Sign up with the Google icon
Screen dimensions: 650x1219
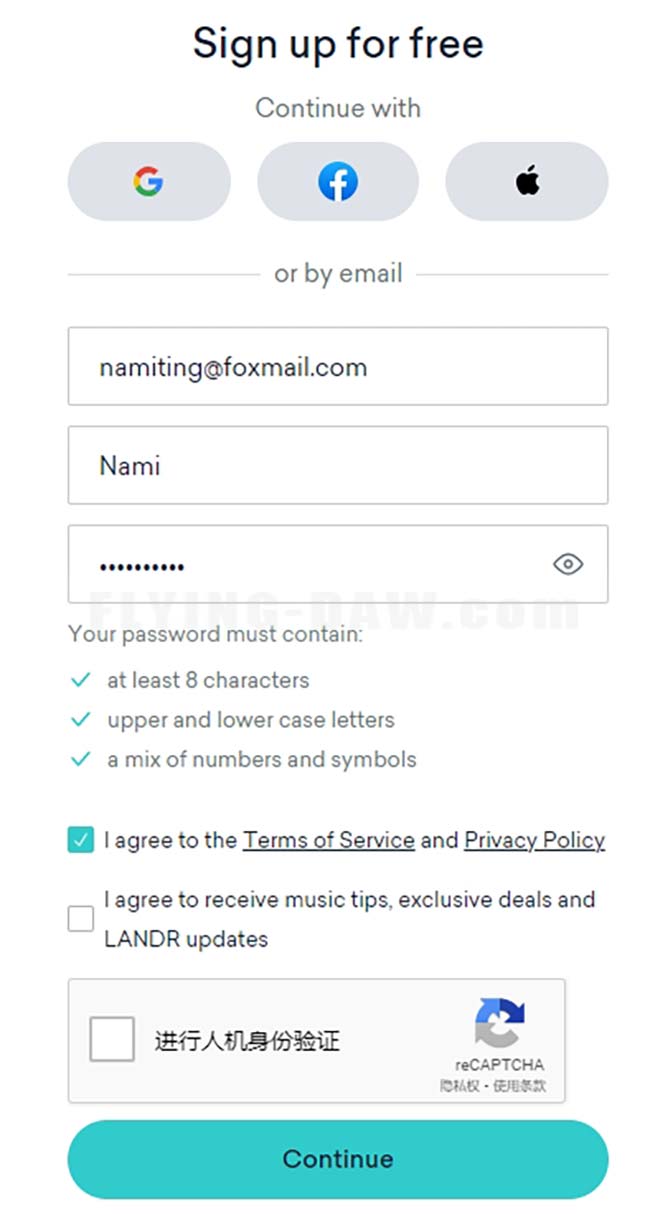[148, 181]
